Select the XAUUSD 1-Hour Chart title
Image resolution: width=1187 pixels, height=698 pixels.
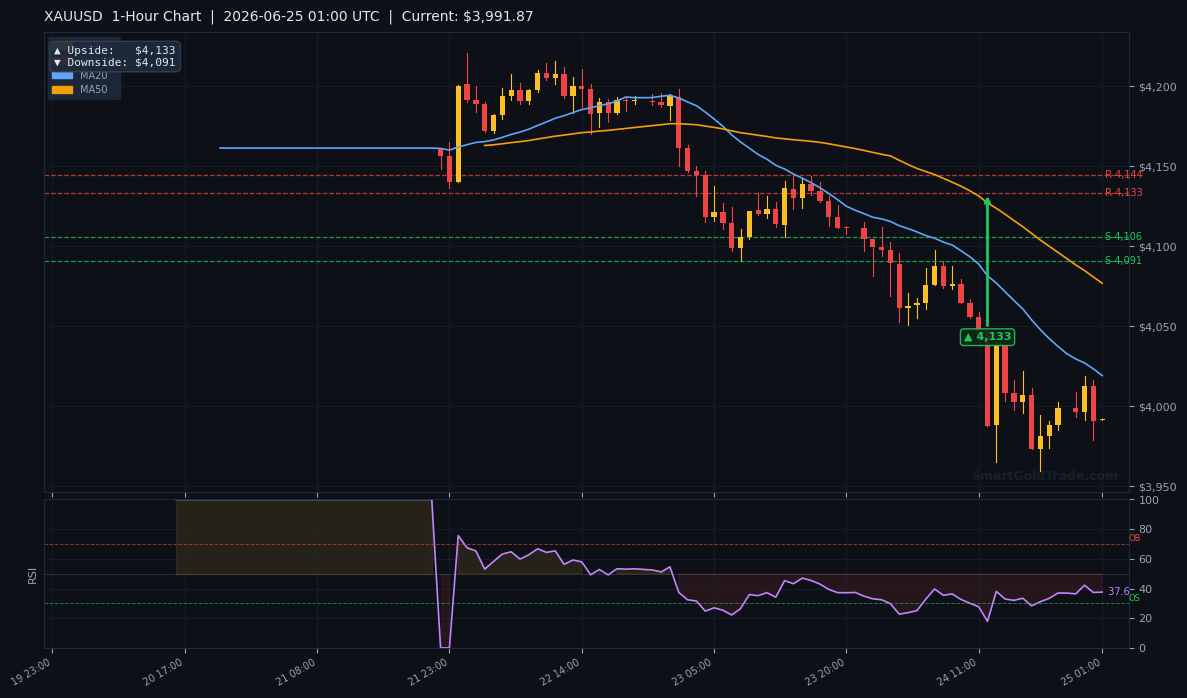click(123, 17)
